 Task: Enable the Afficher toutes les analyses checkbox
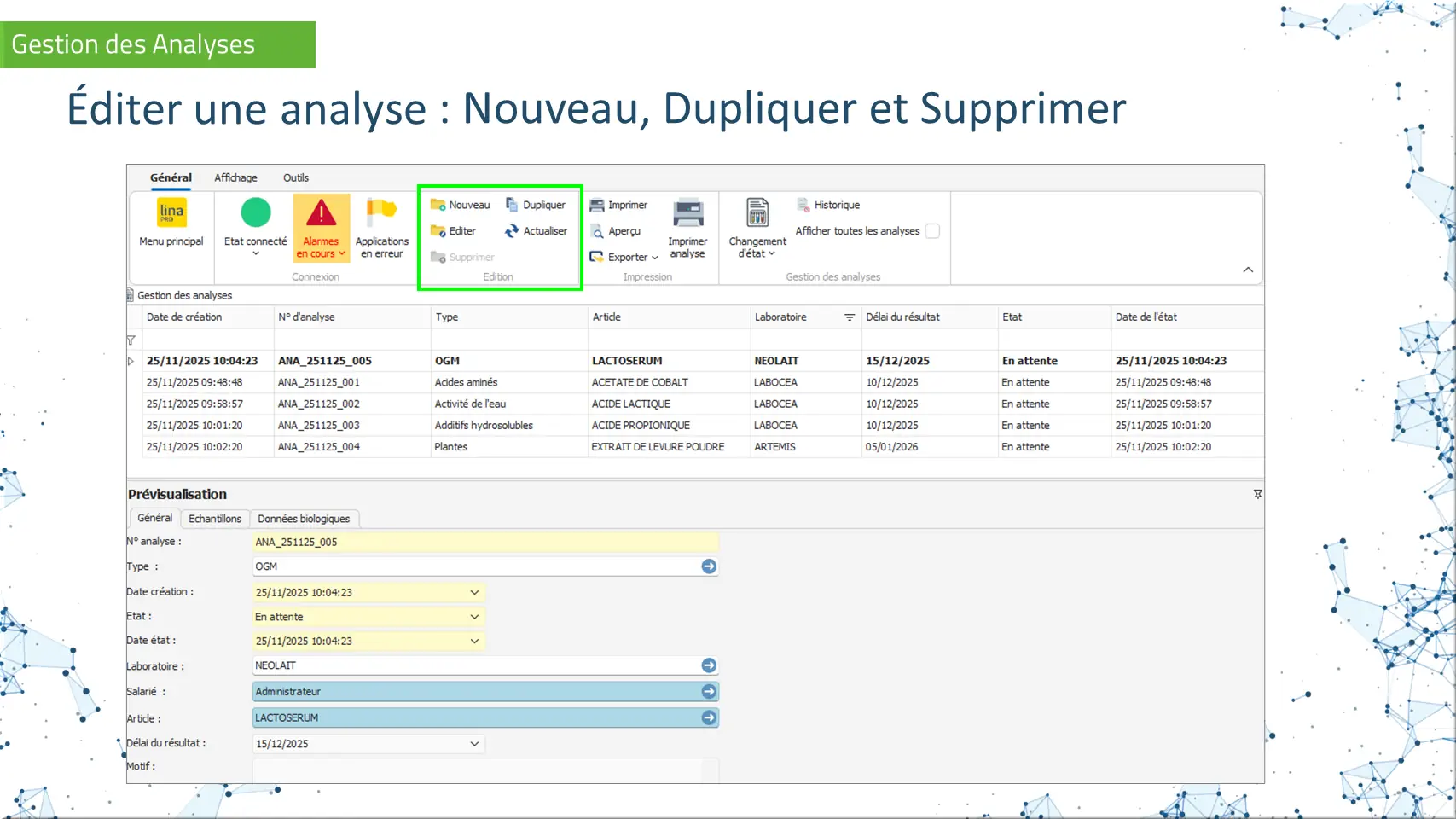[932, 231]
